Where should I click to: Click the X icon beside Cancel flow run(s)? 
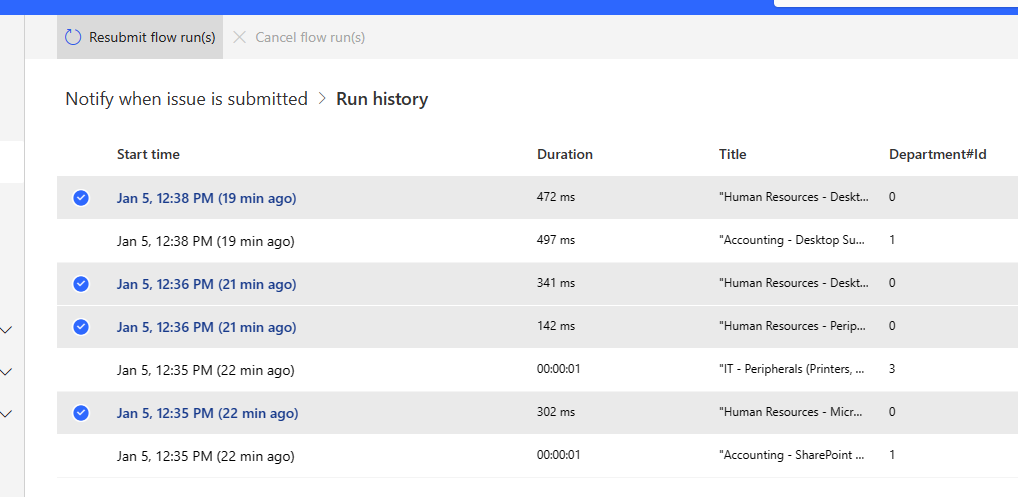click(x=240, y=38)
